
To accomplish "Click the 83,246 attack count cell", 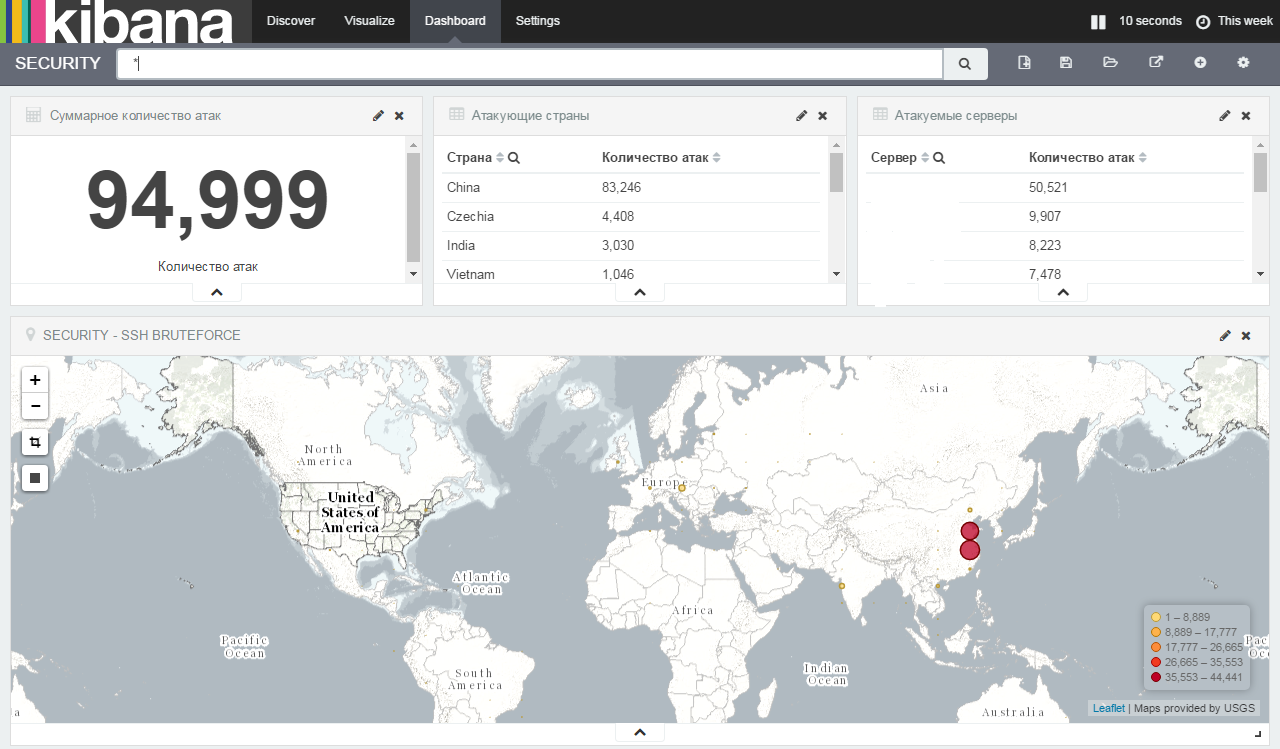I will [621, 187].
